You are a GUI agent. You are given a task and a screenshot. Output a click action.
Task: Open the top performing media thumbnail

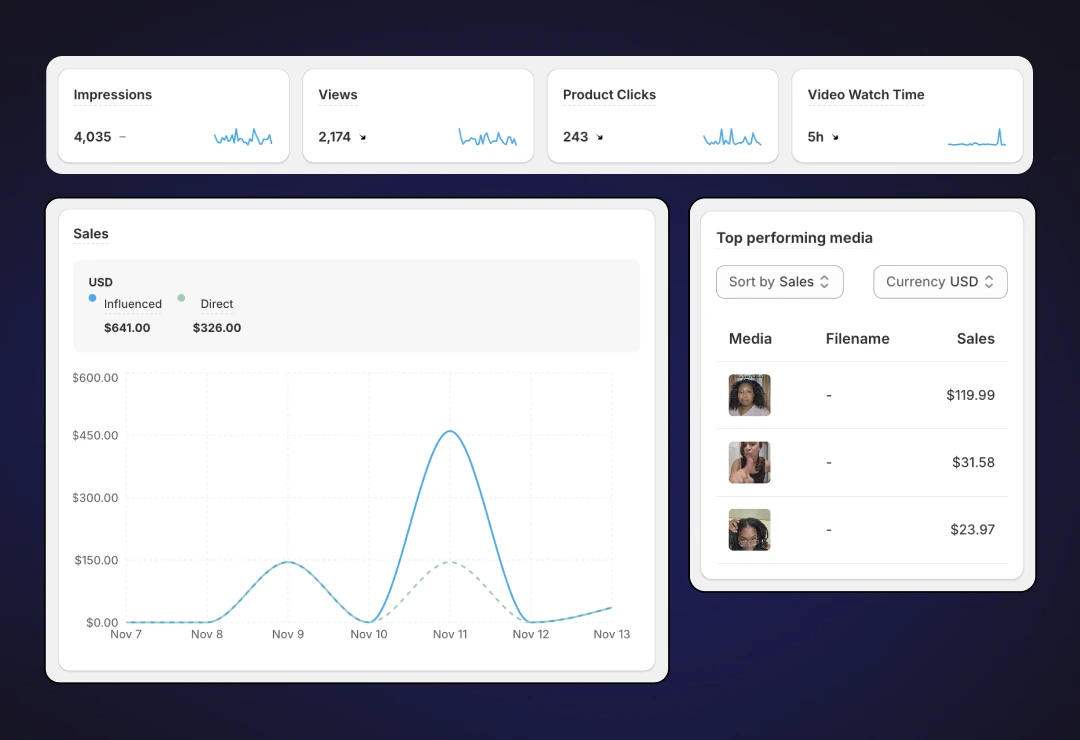tap(749, 395)
